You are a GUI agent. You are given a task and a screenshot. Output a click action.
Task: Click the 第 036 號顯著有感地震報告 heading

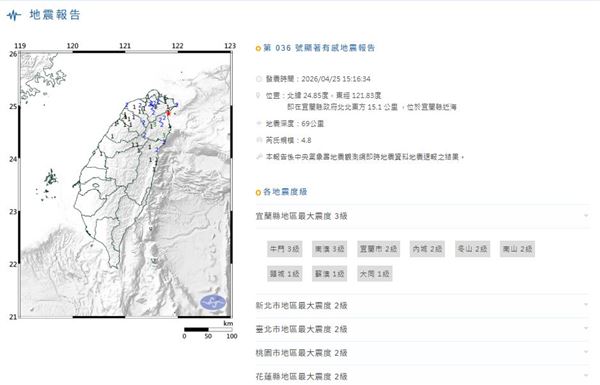[x=319, y=48]
